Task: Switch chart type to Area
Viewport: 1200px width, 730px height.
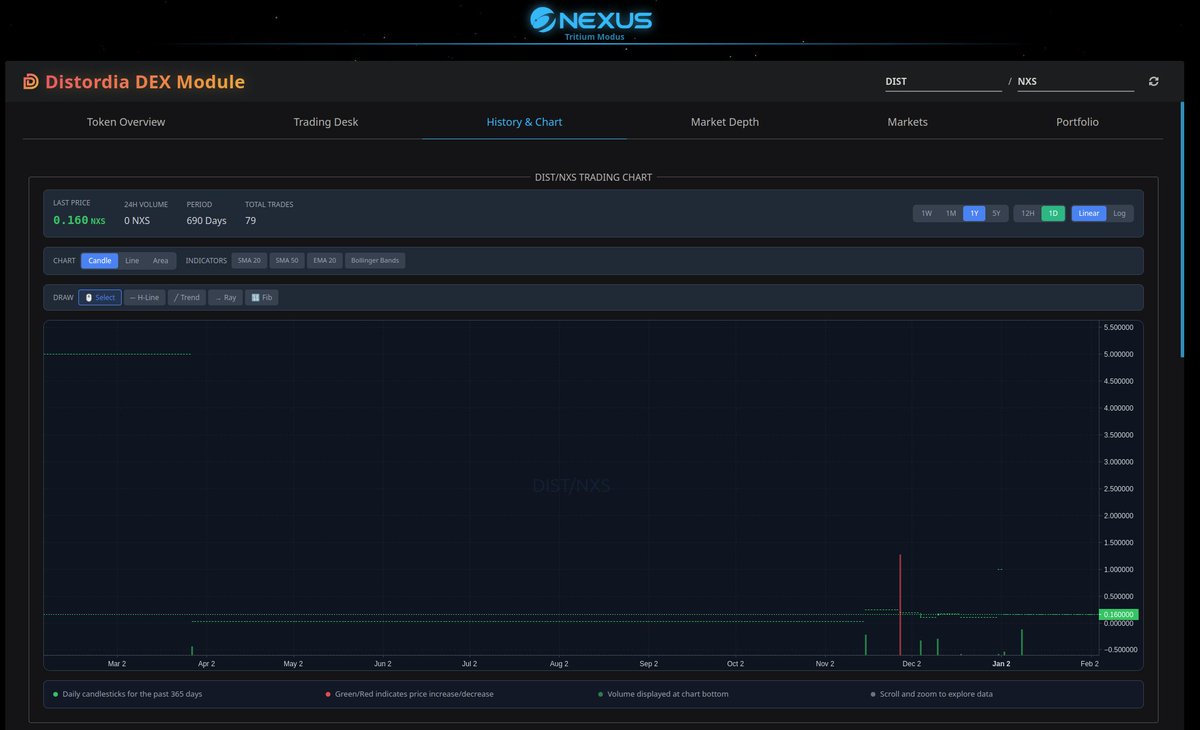Action: (160, 260)
